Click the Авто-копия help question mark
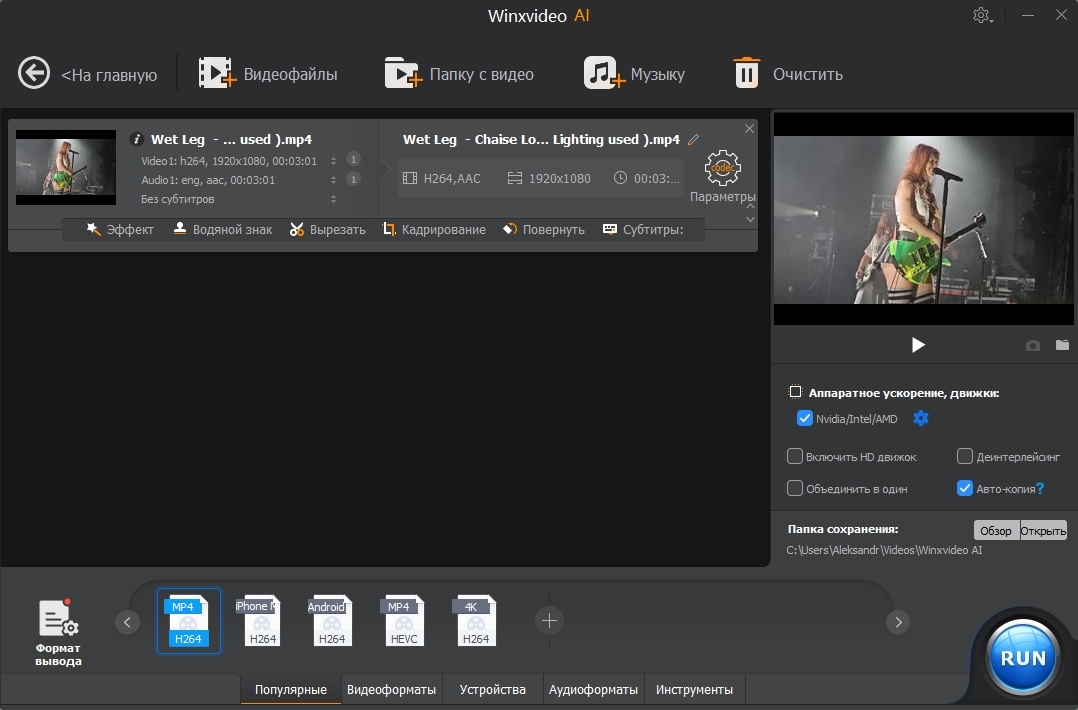Viewport: 1078px width, 710px height. (x=1040, y=489)
